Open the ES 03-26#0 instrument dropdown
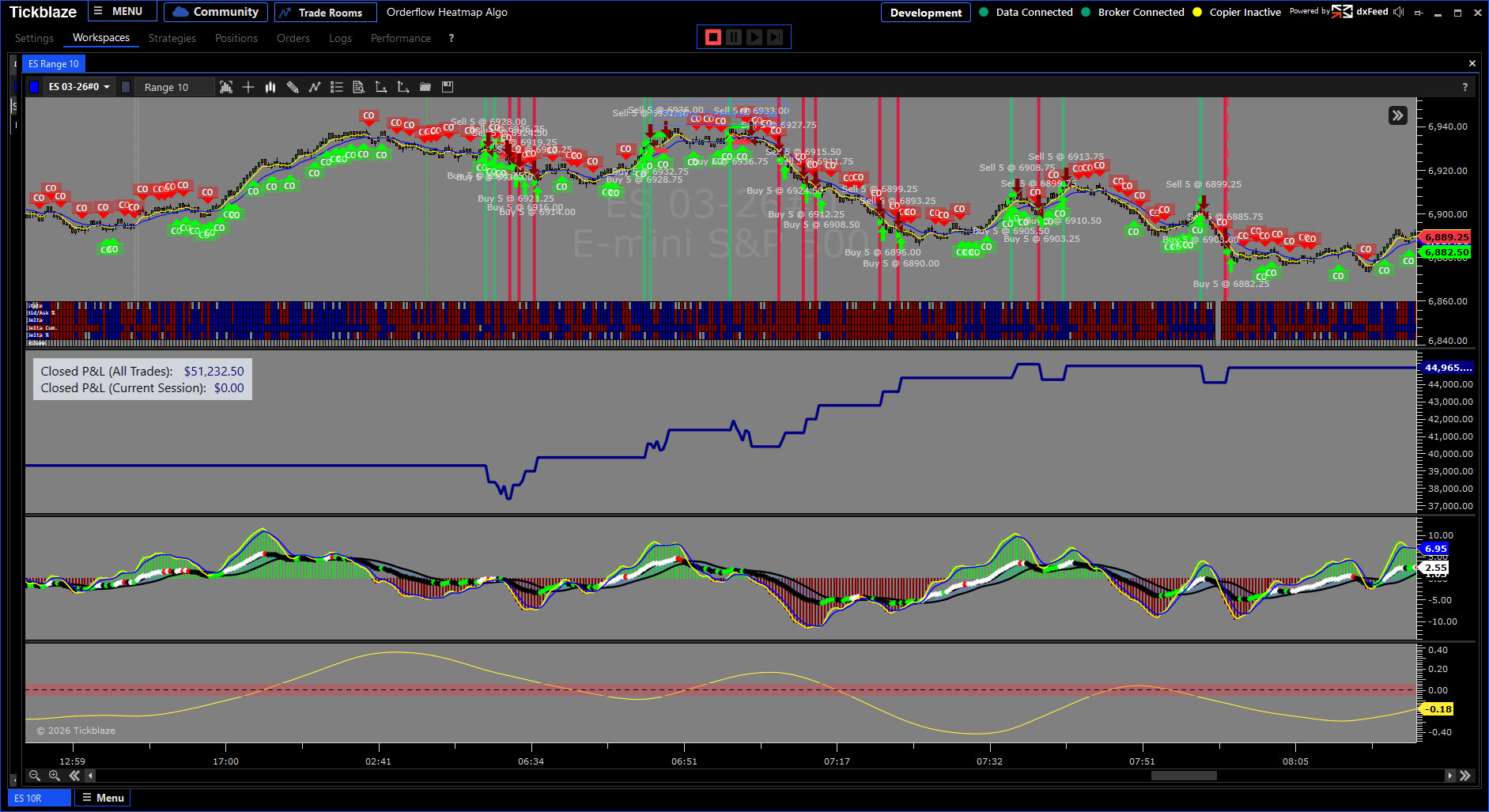The image size is (1489, 812). pos(78,87)
